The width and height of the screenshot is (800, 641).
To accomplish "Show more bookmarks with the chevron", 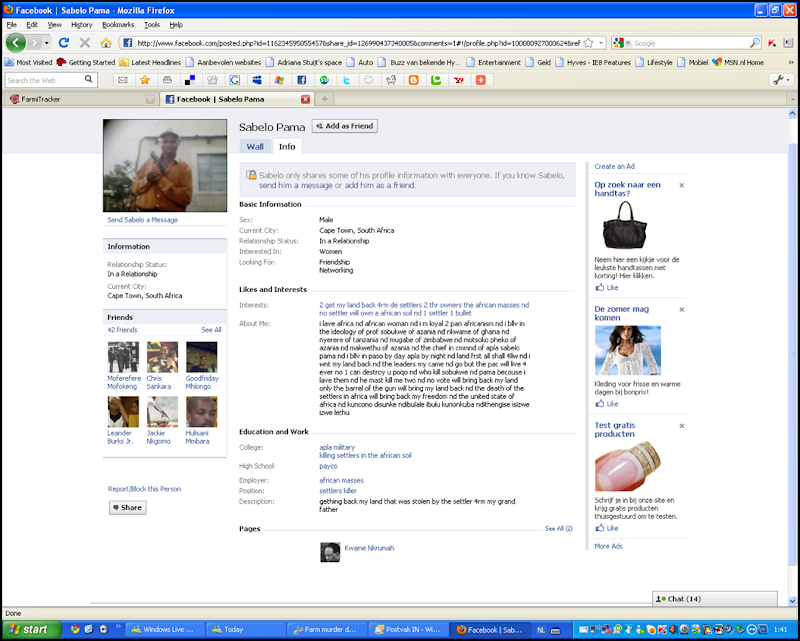I will [x=791, y=62].
